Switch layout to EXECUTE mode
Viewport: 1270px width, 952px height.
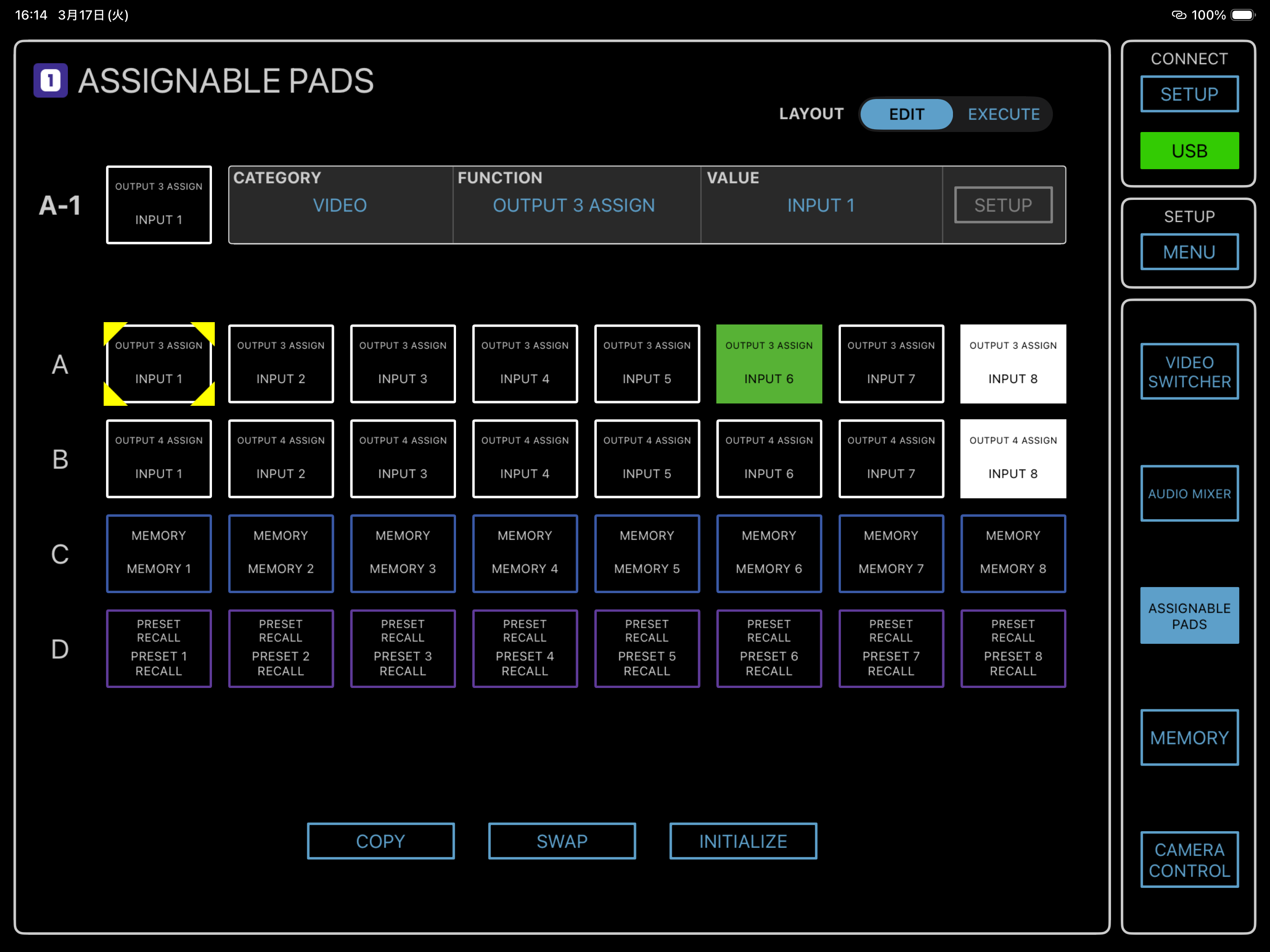click(x=1003, y=114)
